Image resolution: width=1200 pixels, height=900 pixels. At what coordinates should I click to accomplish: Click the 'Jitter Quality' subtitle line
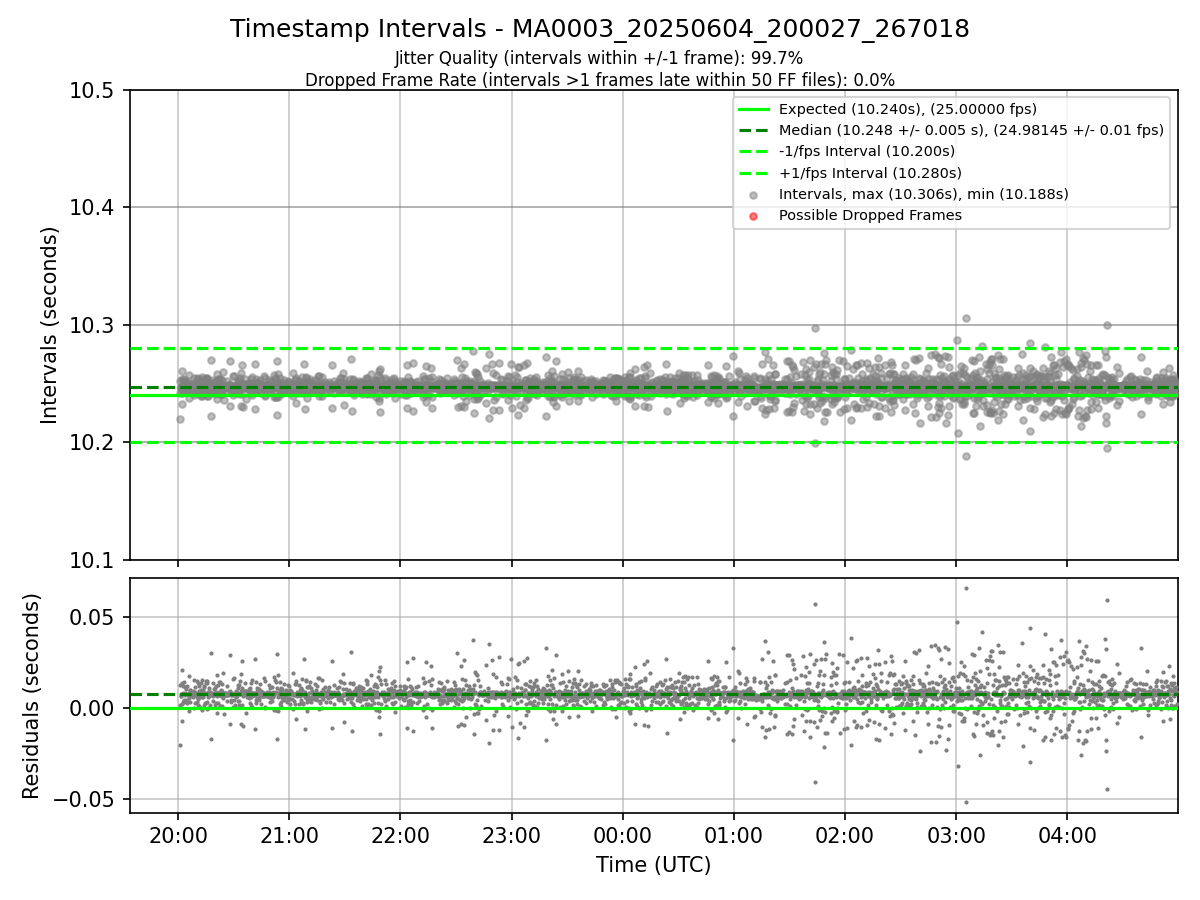(x=600, y=58)
